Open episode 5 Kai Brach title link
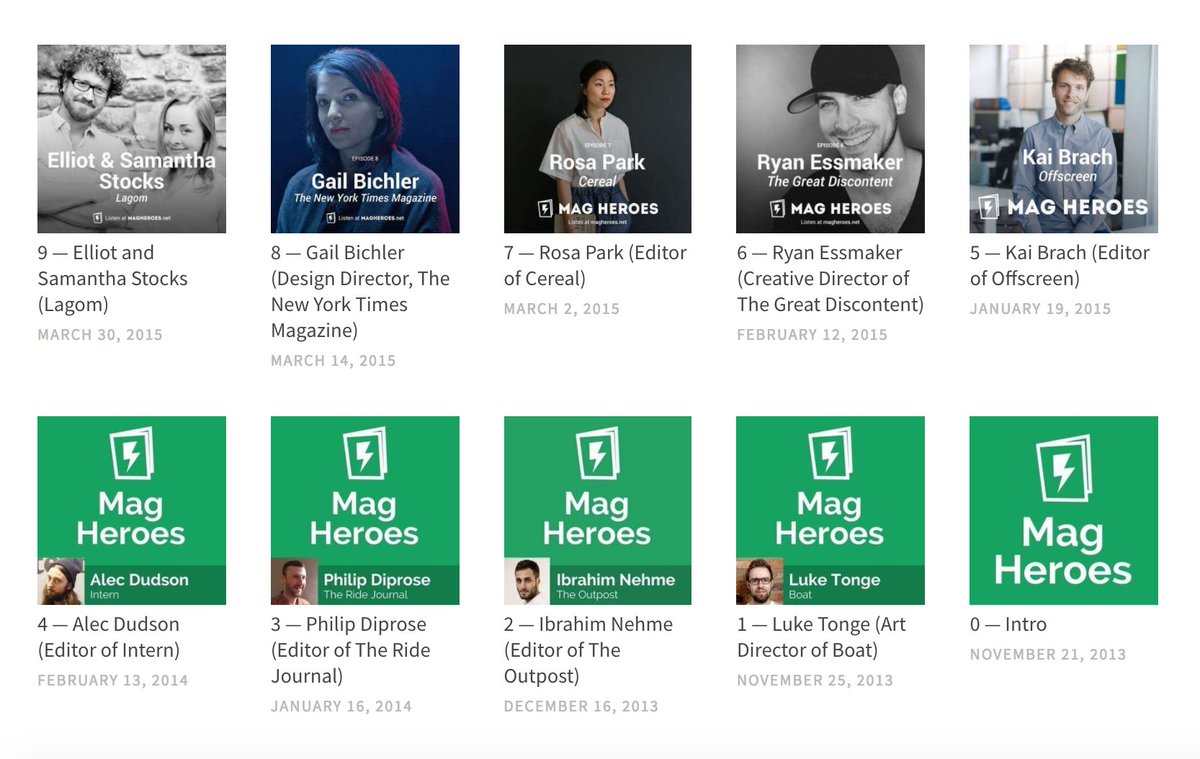Screen dimensions: 1200x759 click(1060, 266)
